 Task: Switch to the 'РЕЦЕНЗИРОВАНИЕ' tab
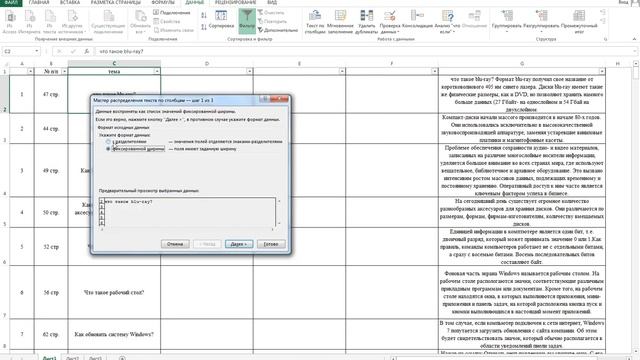coord(236,2)
